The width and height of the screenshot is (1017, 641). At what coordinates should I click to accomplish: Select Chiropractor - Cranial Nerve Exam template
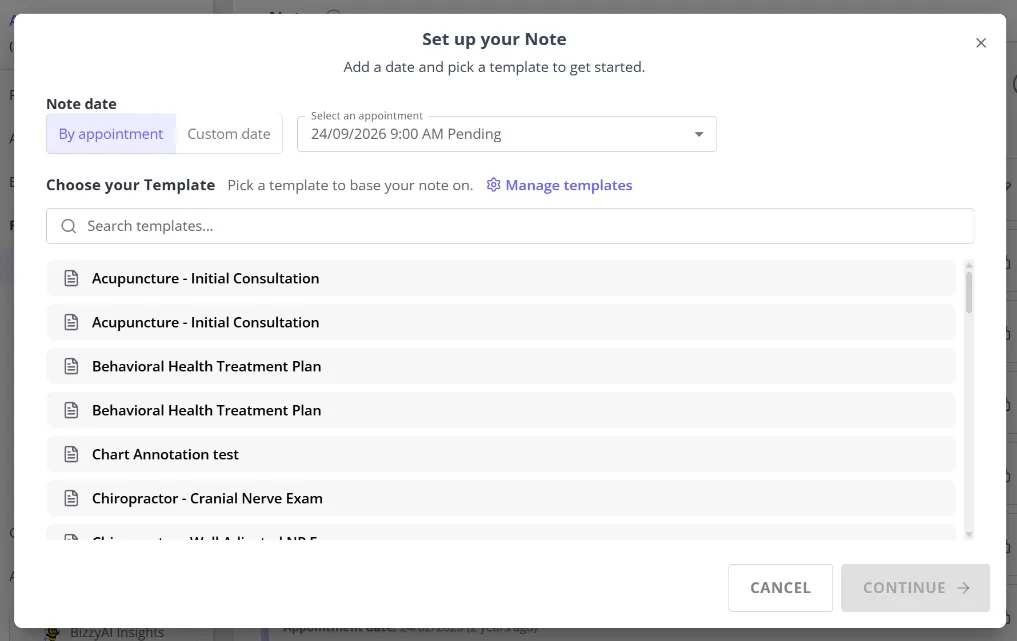(501, 498)
